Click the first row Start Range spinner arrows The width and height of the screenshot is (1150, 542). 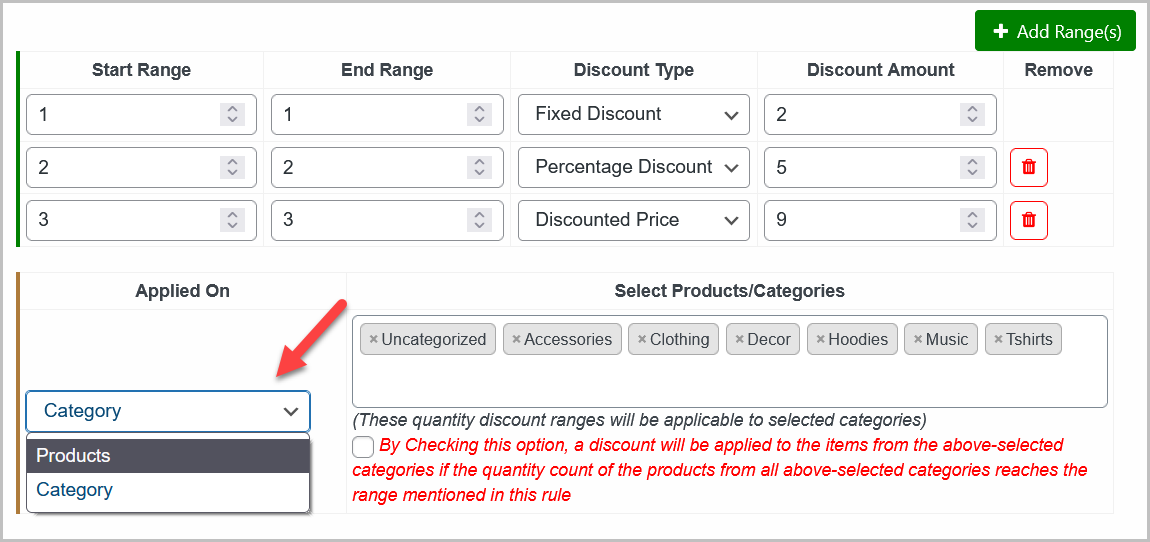232,114
